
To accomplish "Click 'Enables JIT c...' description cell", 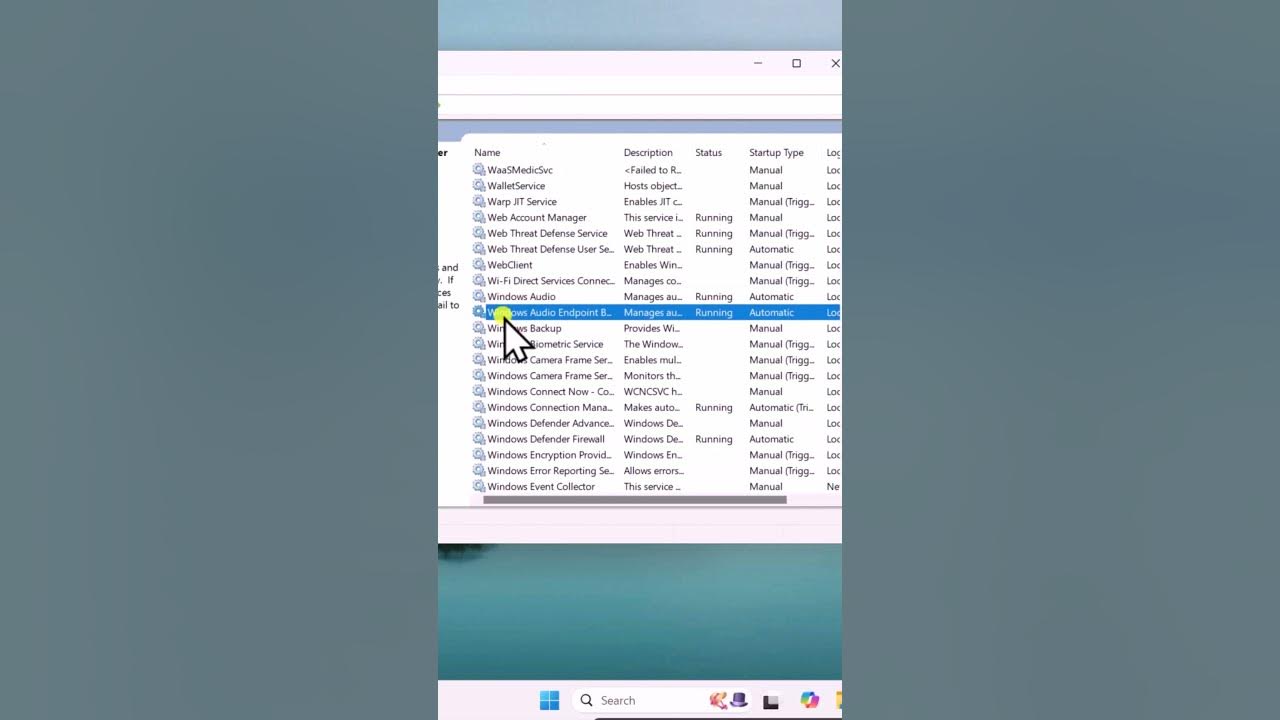I will click(653, 202).
